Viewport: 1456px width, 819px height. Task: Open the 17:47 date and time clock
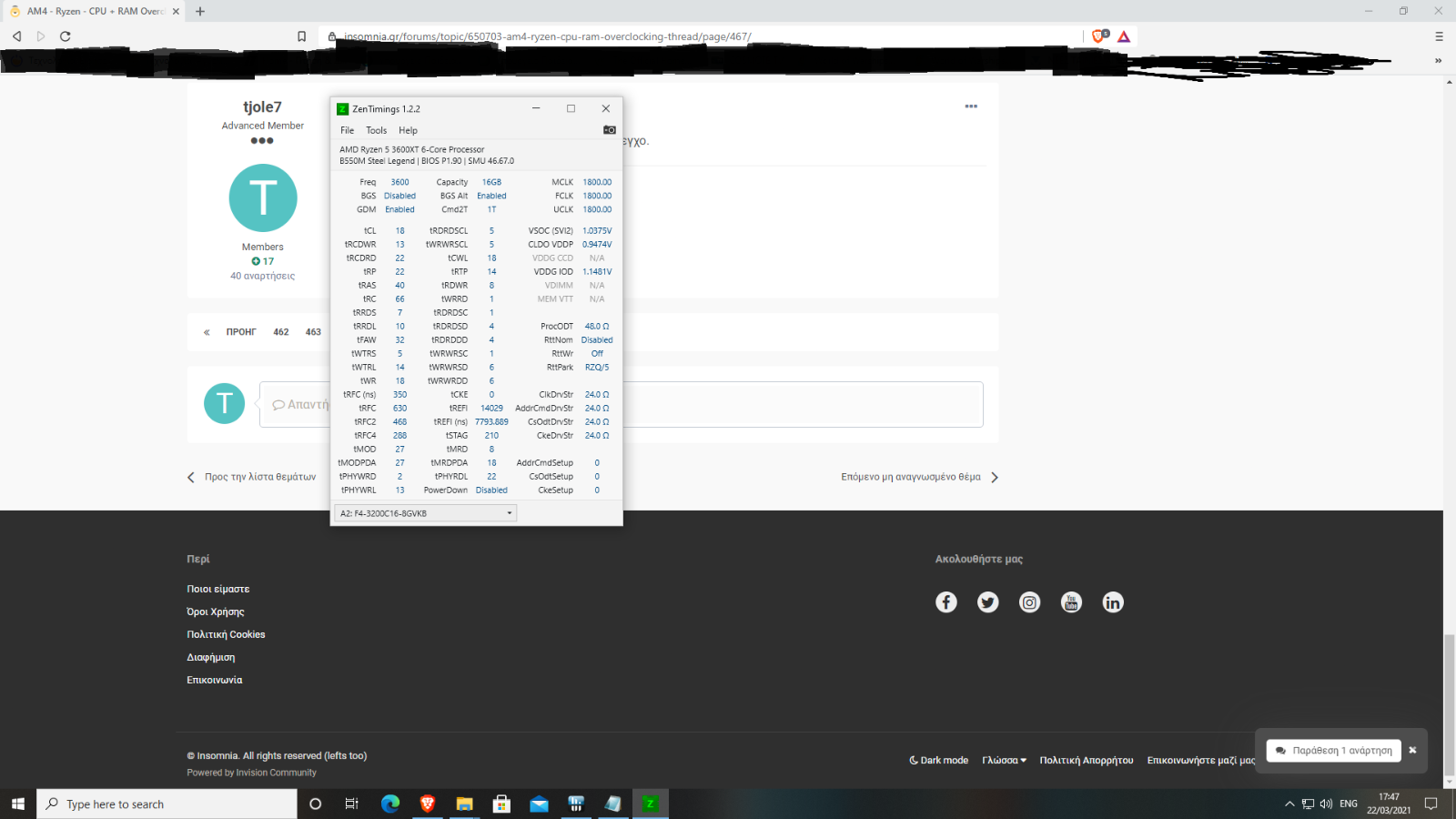[x=1389, y=804]
